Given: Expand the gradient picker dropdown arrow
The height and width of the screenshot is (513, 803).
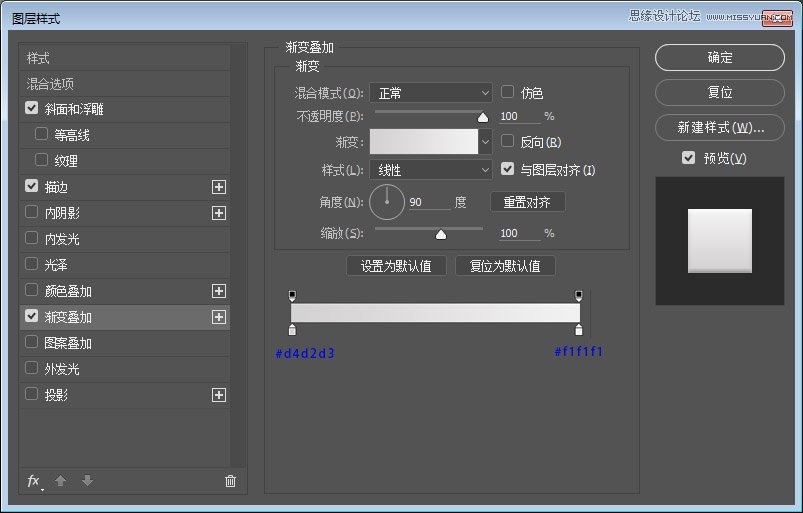Looking at the screenshot, I should (486, 142).
